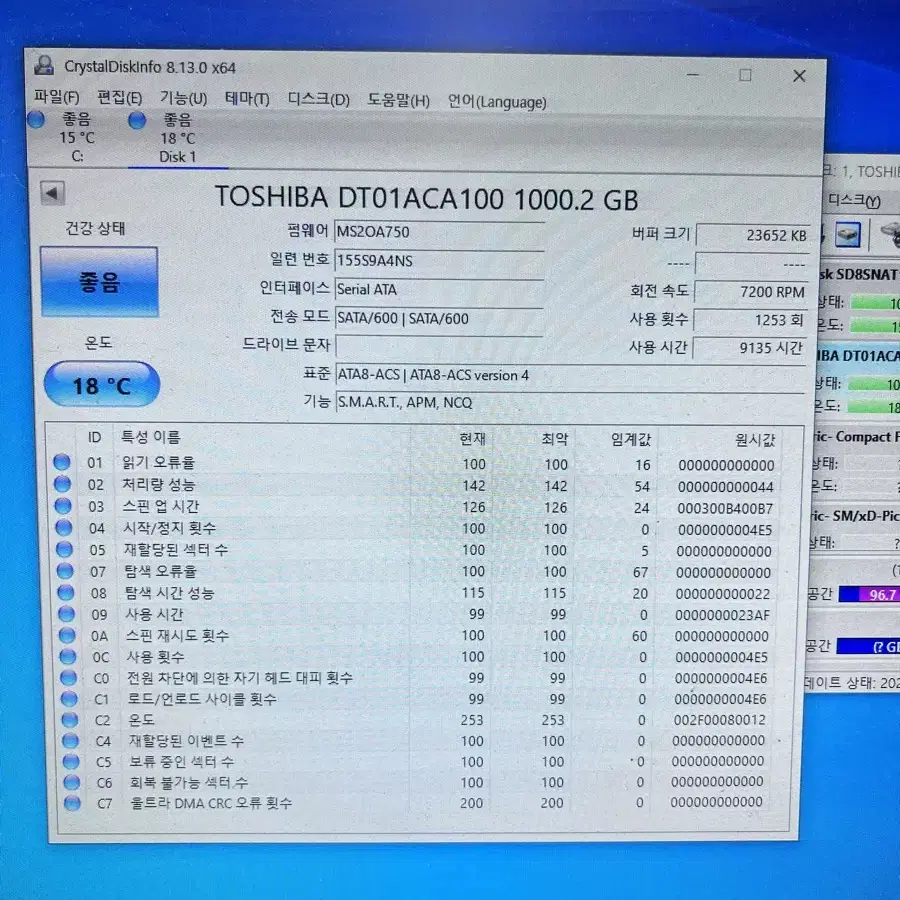
Task: Open the 언어(Language) menu
Action: [497, 102]
